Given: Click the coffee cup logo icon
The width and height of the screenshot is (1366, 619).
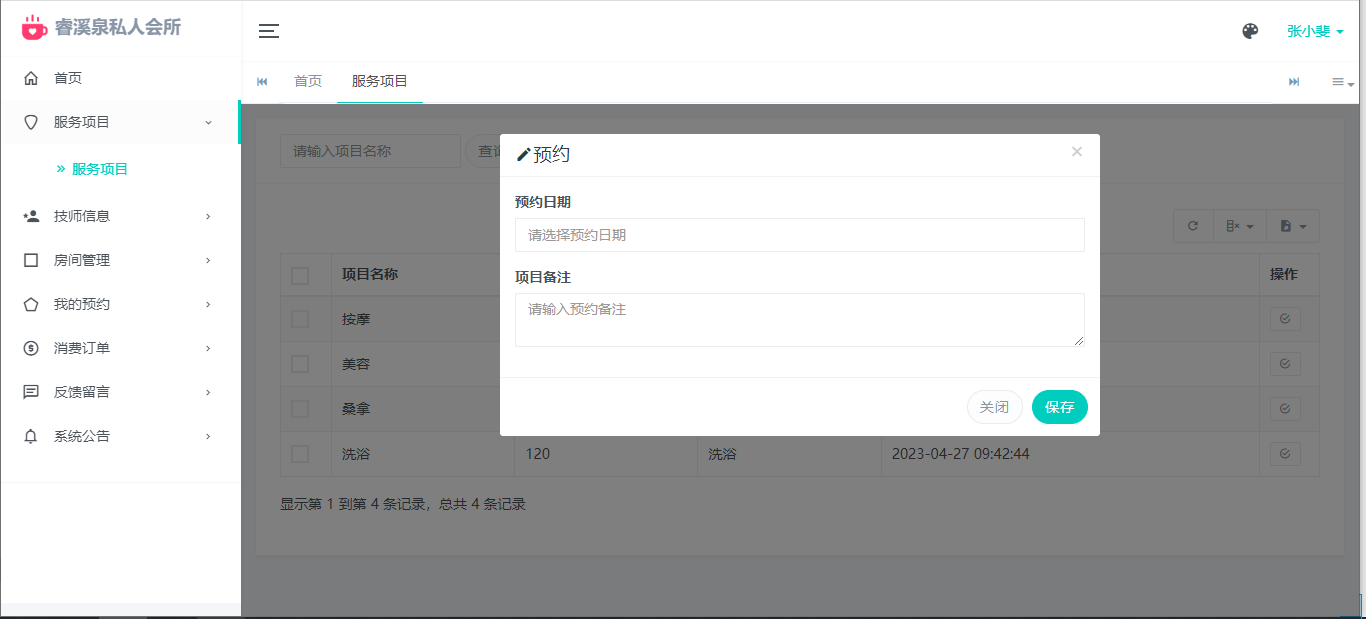Looking at the screenshot, I should coord(34,28).
